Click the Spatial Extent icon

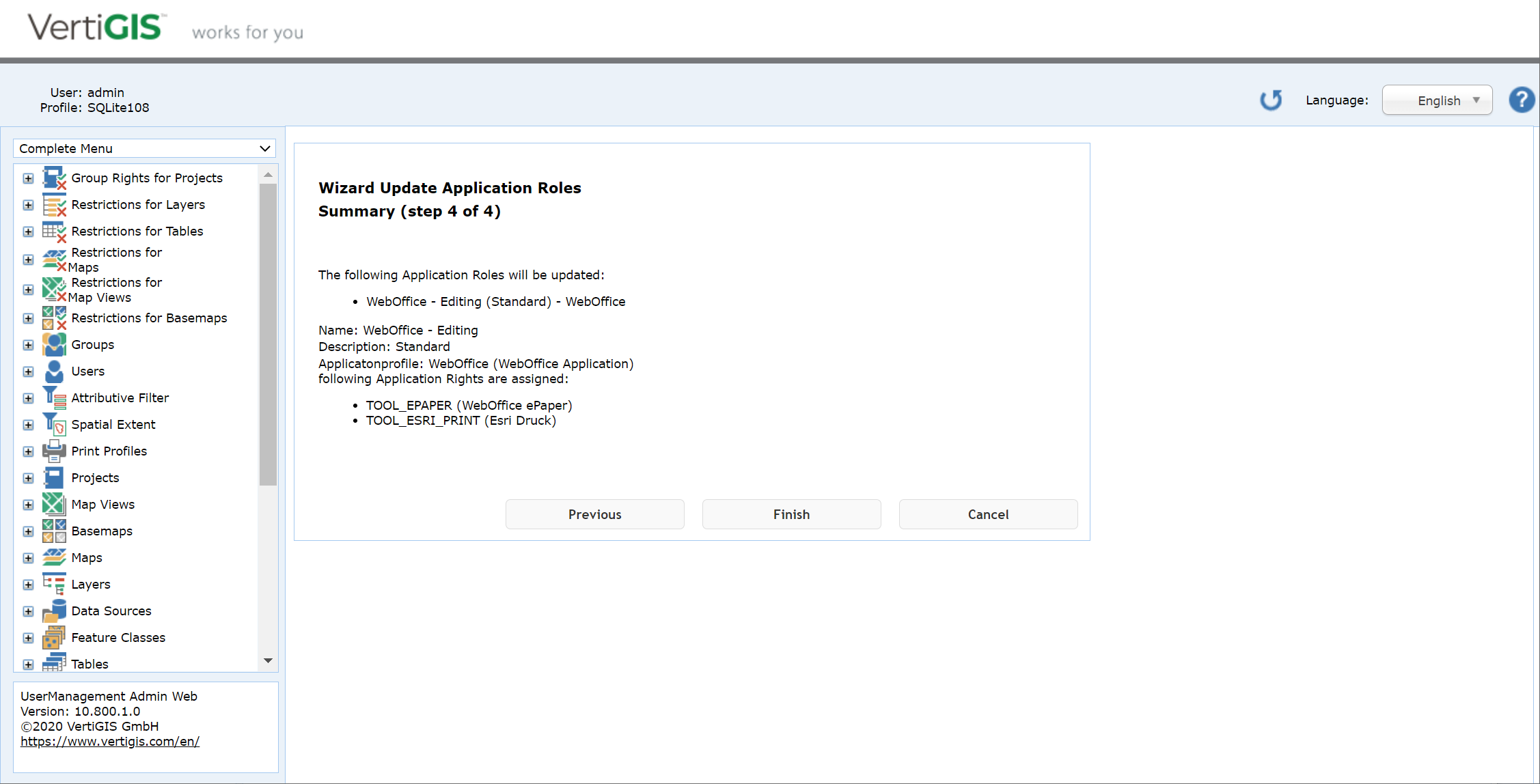pyautogui.click(x=54, y=424)
